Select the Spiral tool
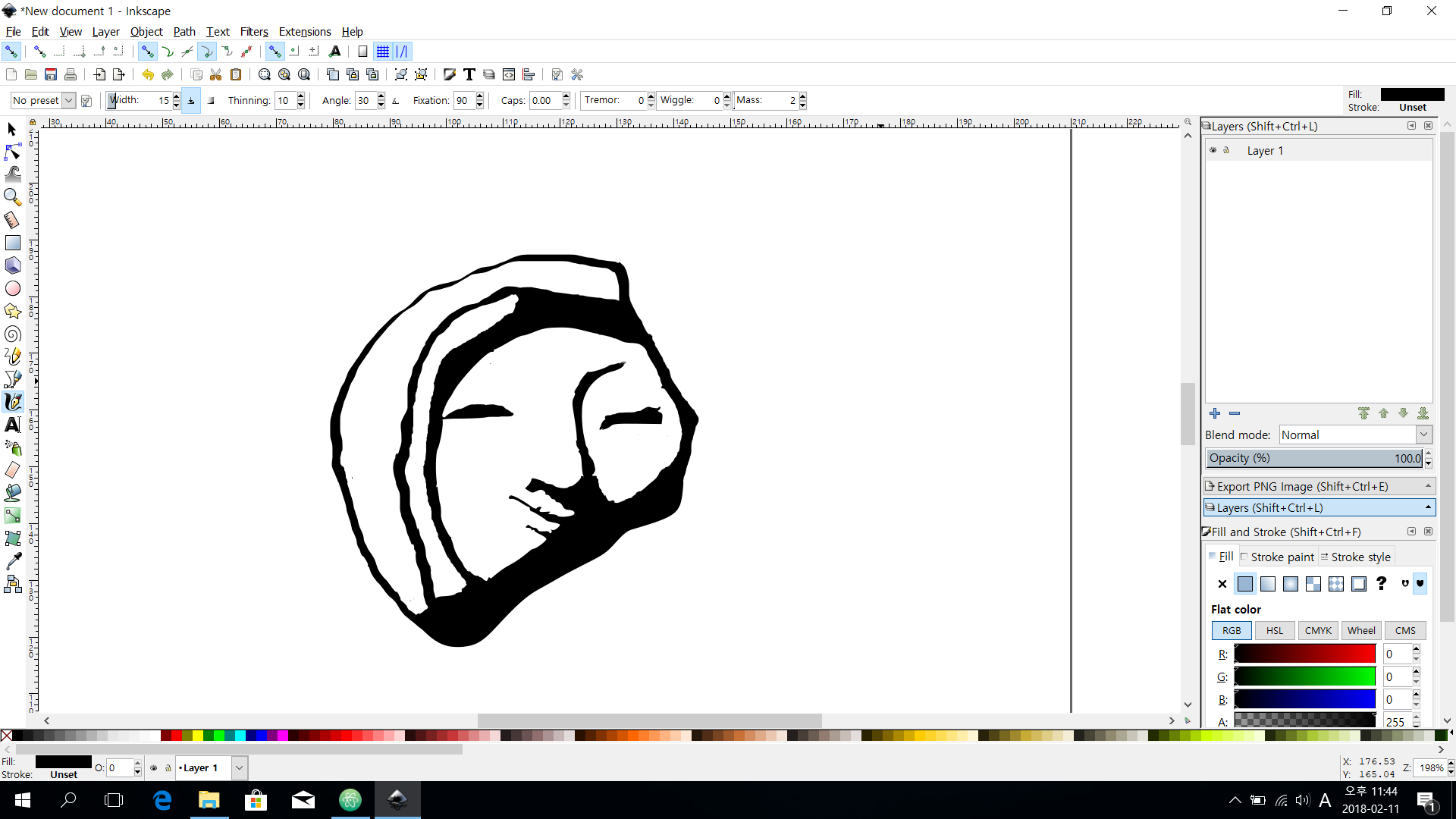 coord(12,334)
